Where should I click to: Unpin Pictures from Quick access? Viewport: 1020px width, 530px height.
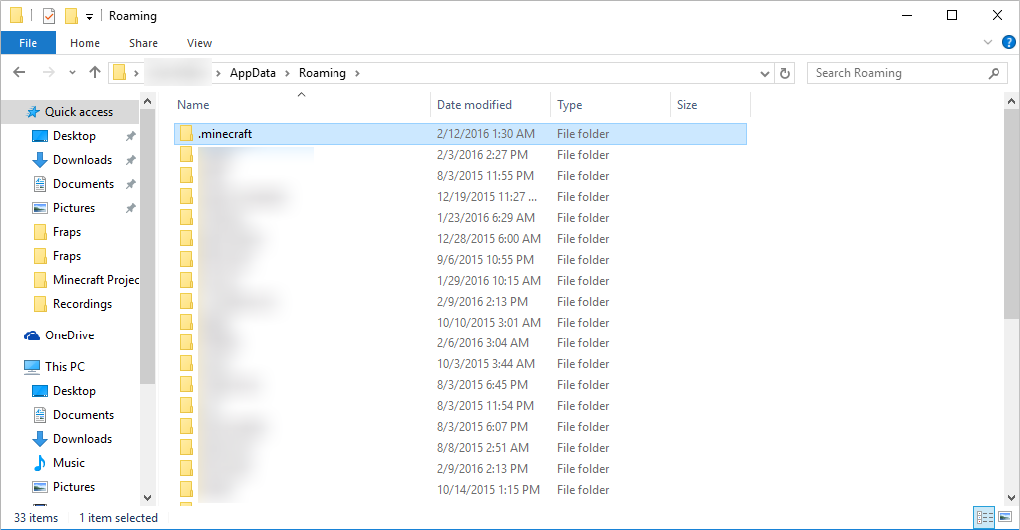pos(130,208)
